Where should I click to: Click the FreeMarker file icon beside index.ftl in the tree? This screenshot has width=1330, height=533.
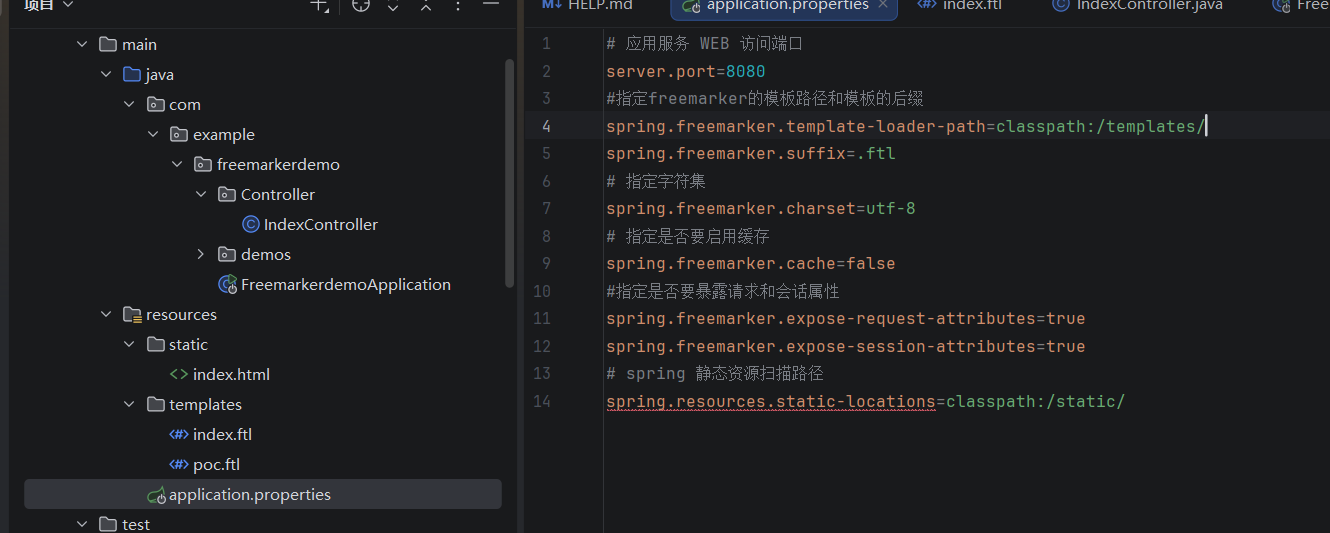pos(179,434)
